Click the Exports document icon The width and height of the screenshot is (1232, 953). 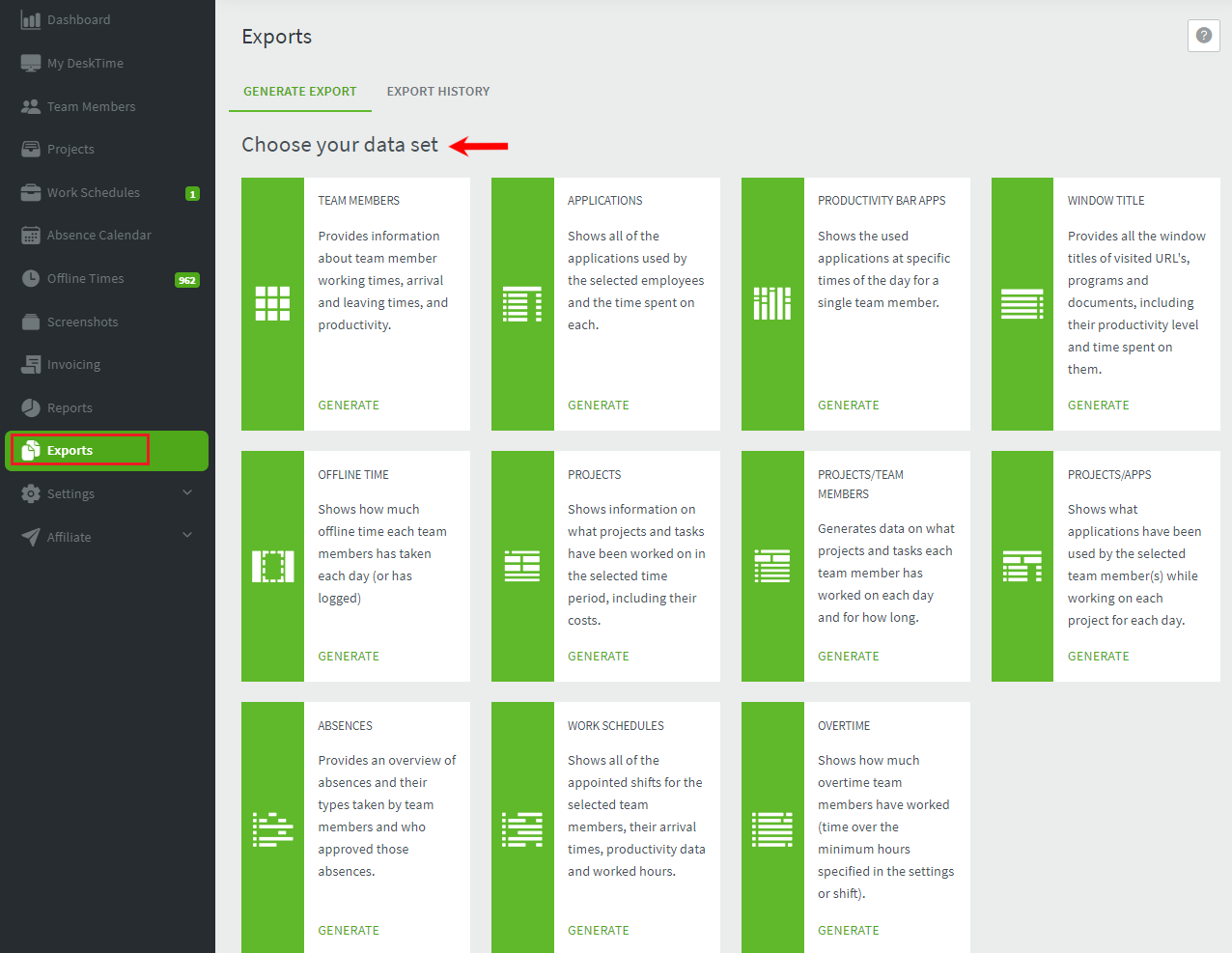31,450
